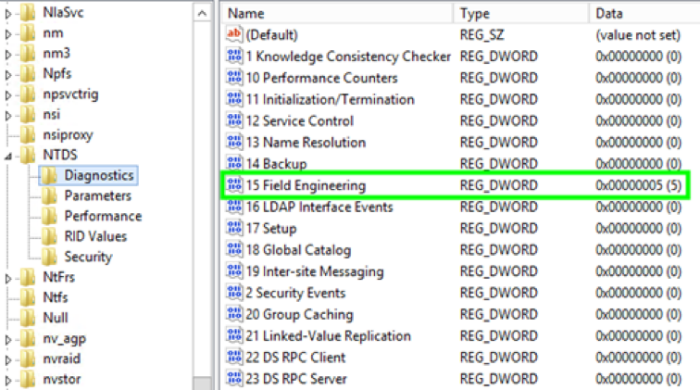Expand the Npfs key
700x390 pixels.
(x=8, y=74)
